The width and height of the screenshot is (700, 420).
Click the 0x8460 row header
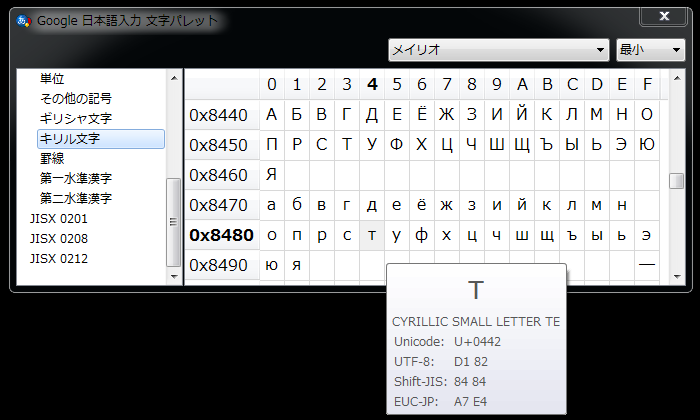pyautogui.click(x=222, y=175)
